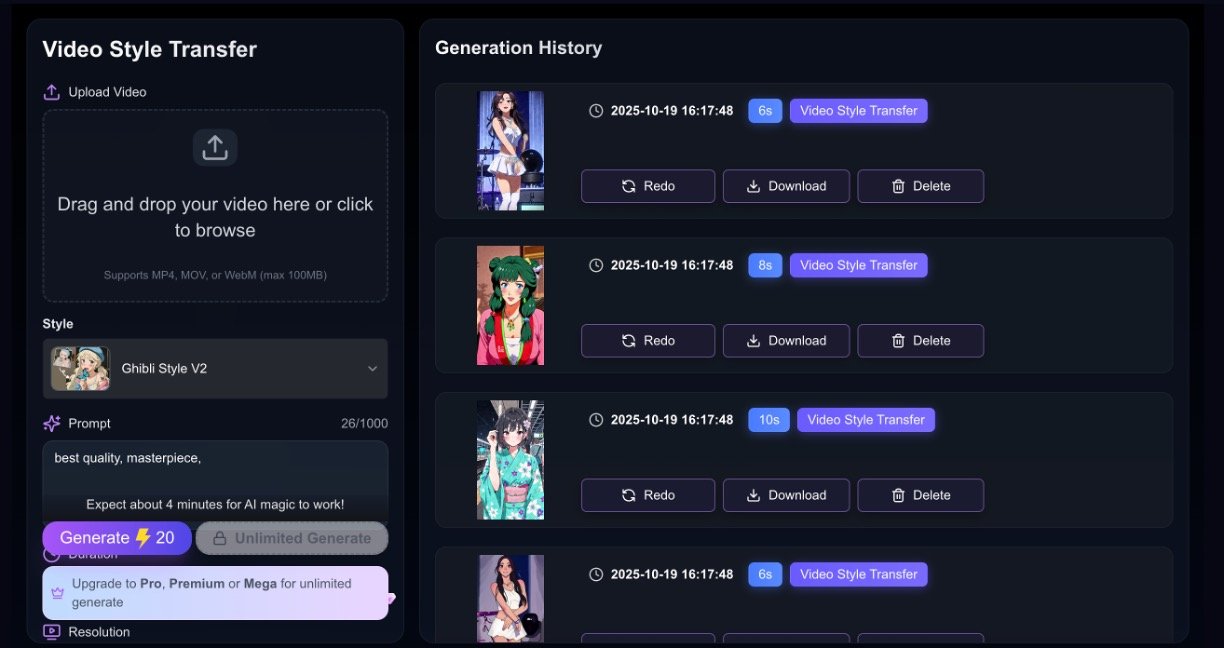Open the green-haired character thumbnail

click(510, 305)
